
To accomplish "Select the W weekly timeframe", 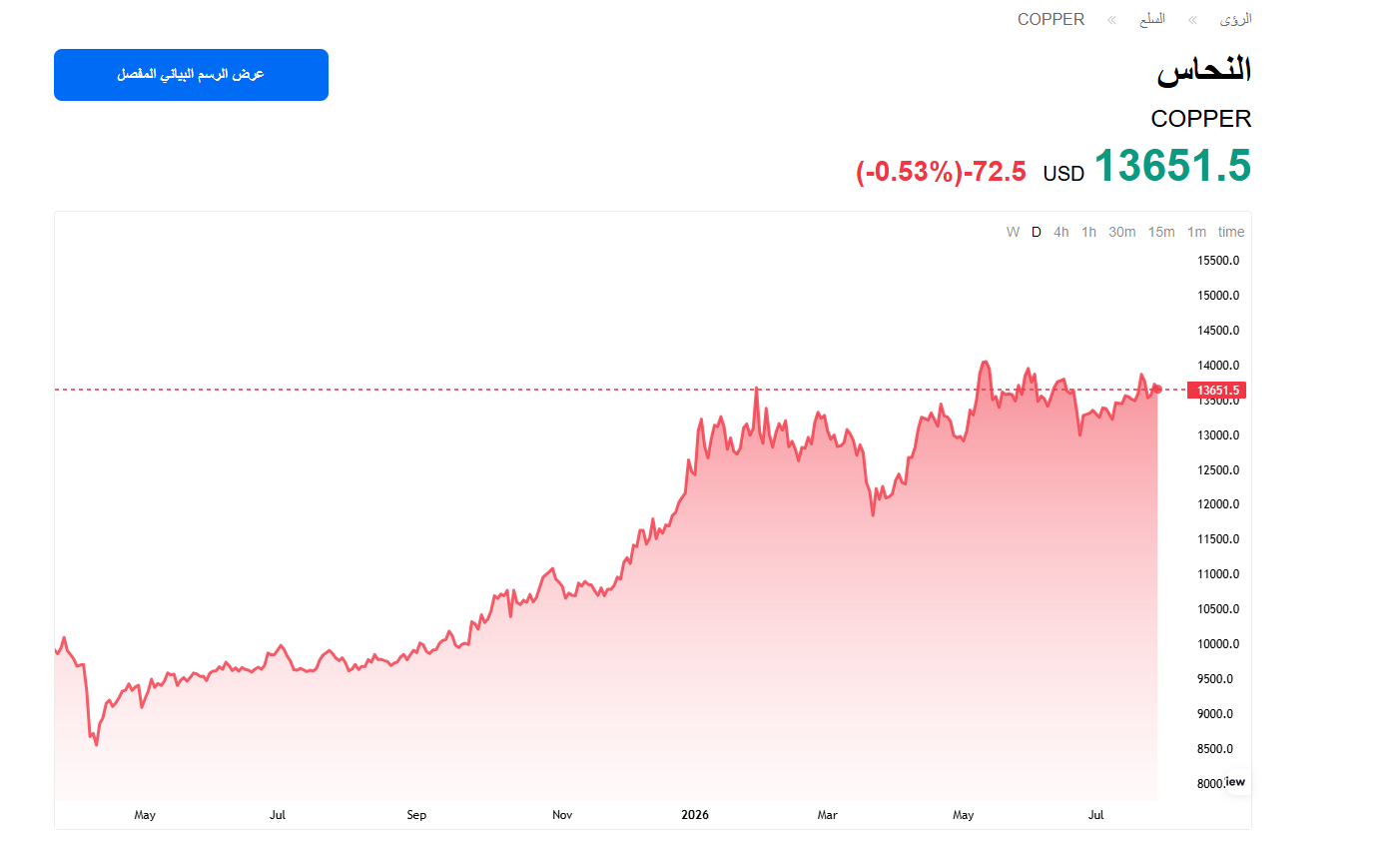I will tap(1013, 232).
